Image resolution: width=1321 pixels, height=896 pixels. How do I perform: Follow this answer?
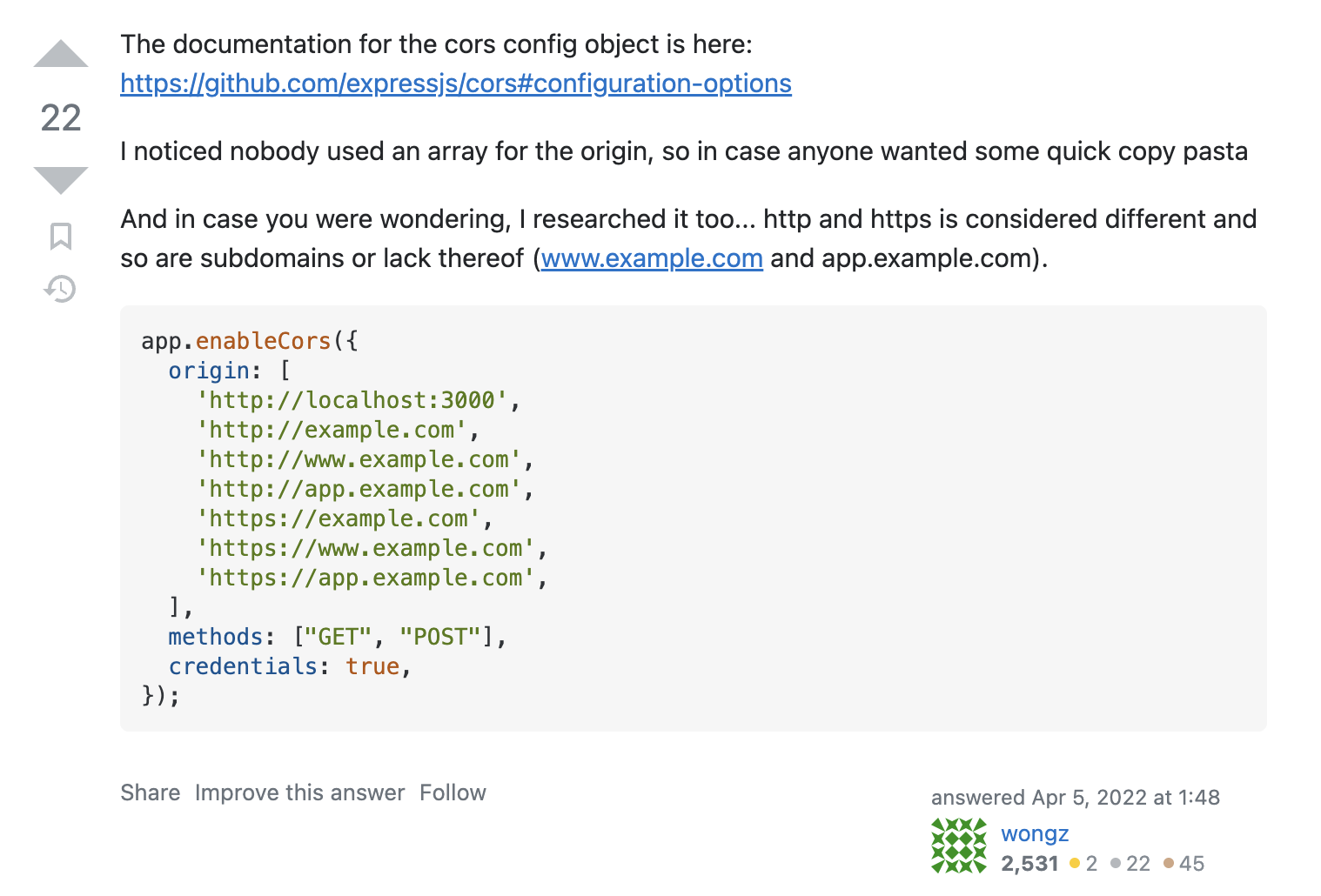click(x=453, y=792)
